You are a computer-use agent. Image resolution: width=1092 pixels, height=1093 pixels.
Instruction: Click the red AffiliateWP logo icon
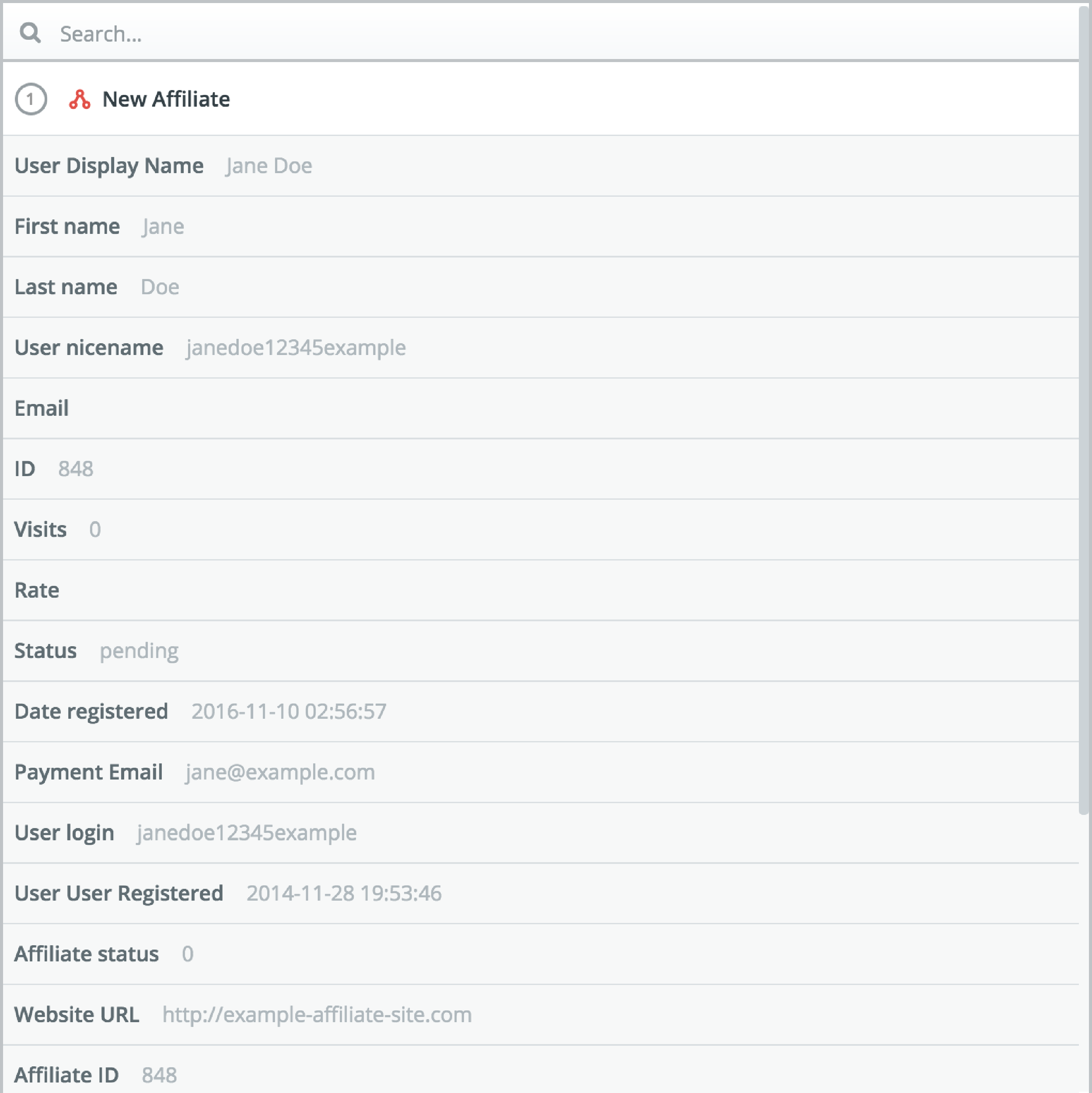79,99
